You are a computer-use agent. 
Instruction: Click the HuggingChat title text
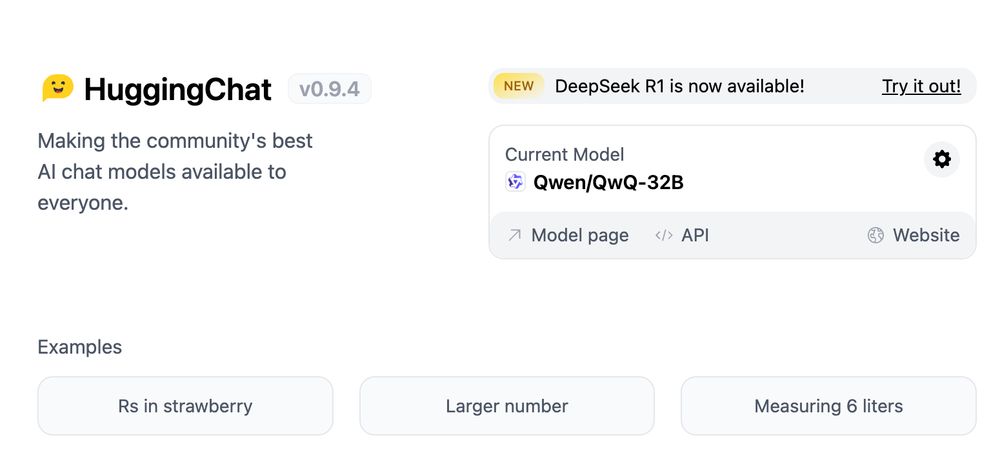178,90
